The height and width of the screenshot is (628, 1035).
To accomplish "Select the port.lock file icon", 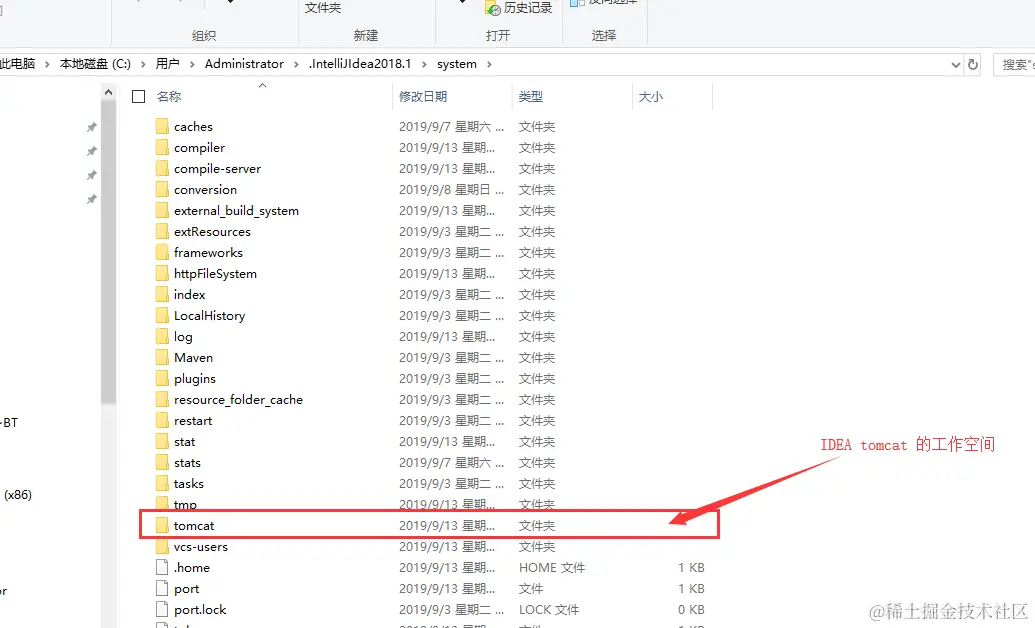I will point(162,610).
